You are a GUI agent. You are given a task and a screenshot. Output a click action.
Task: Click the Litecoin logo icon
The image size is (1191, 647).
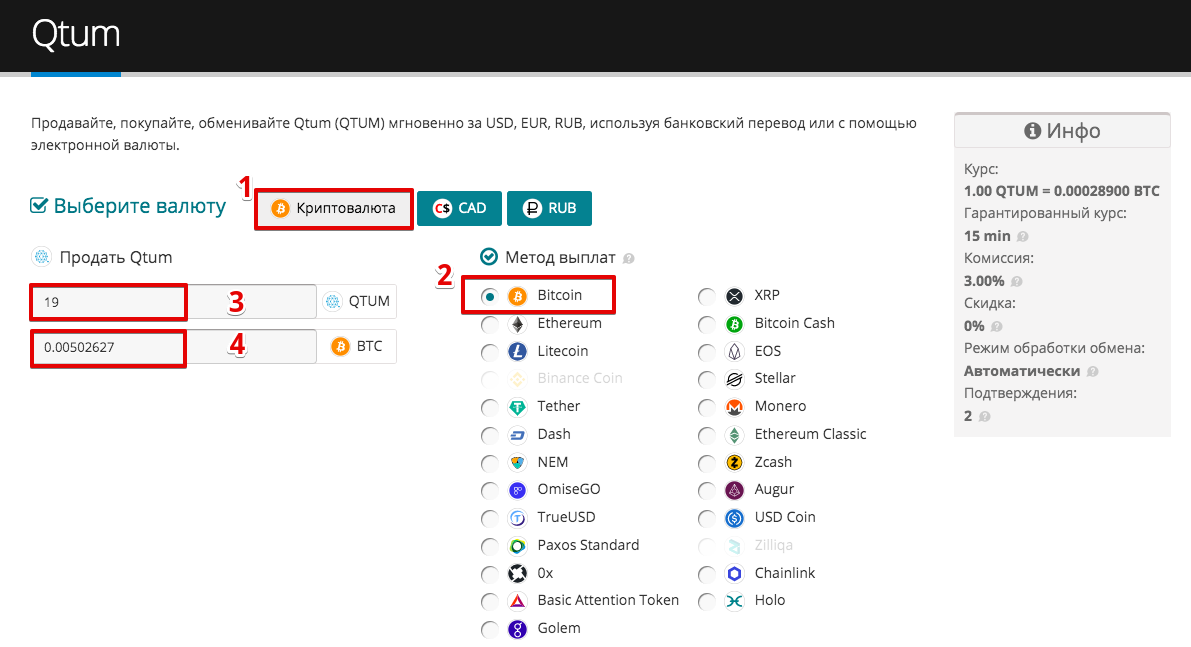click(517, 352)
